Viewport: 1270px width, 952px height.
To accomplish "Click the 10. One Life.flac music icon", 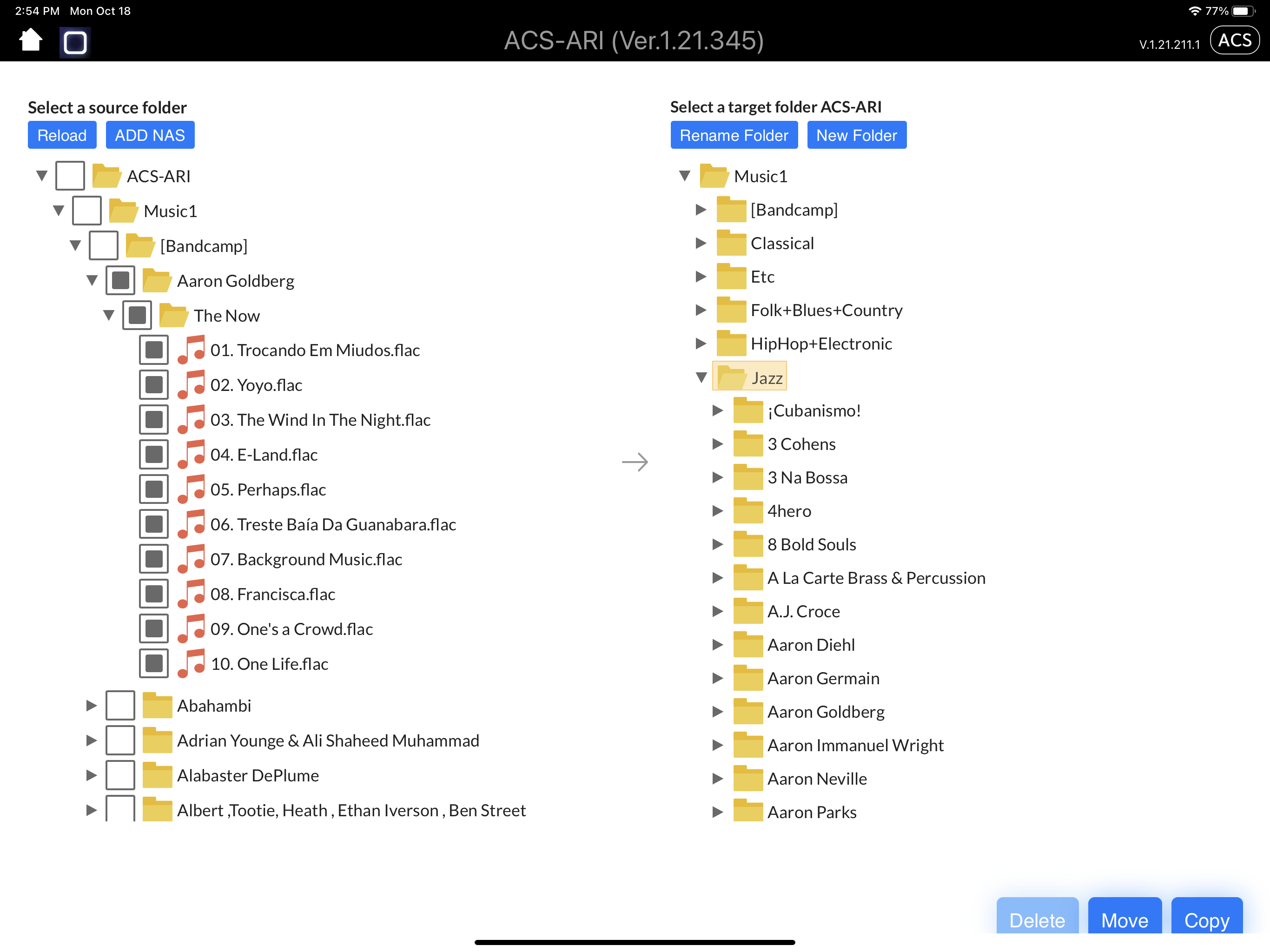I will [x=191, y=664].
